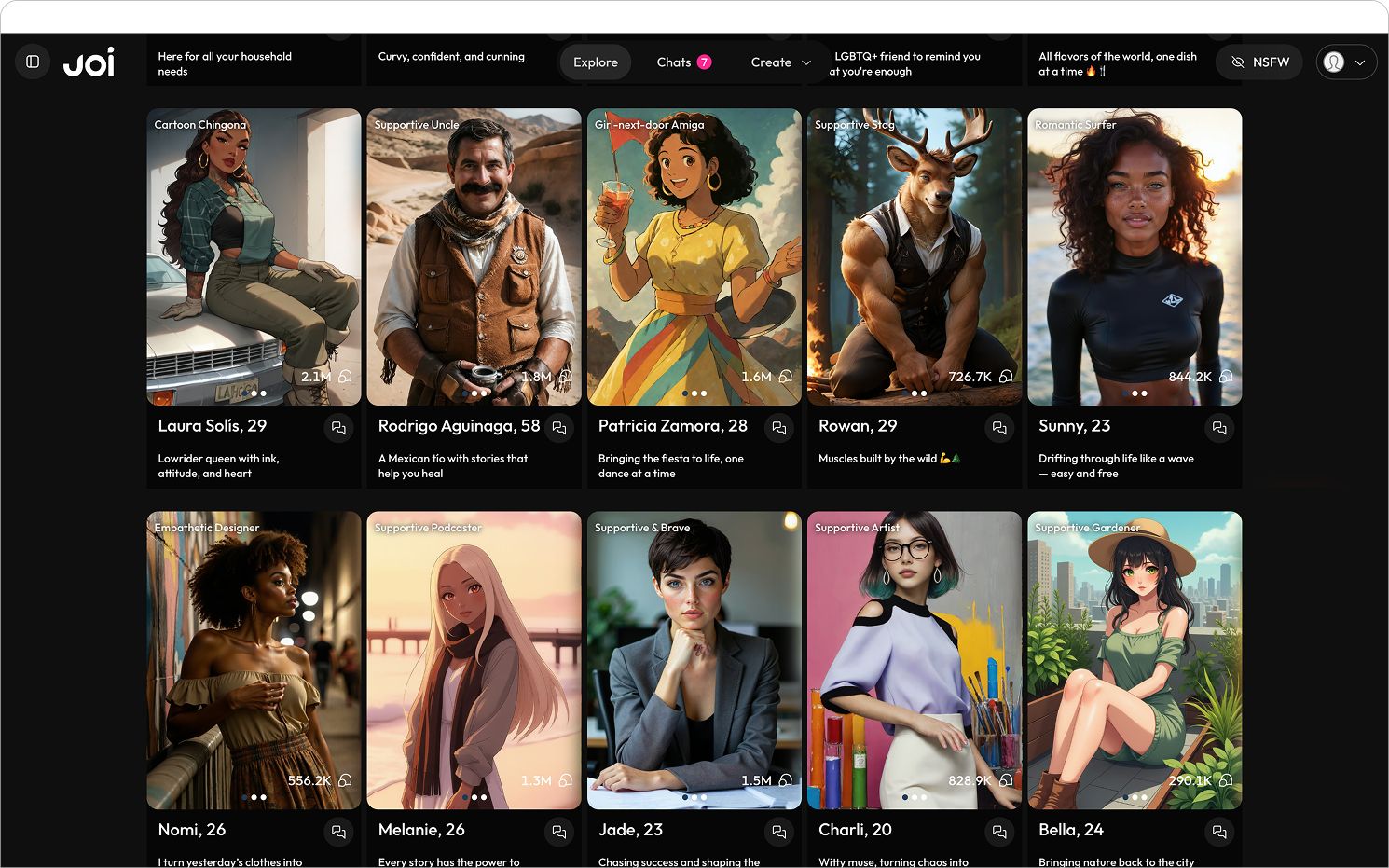This screenshot has height=868, width=1389.
Task: Click the Joi logo
Action: [x=89, y=62]
